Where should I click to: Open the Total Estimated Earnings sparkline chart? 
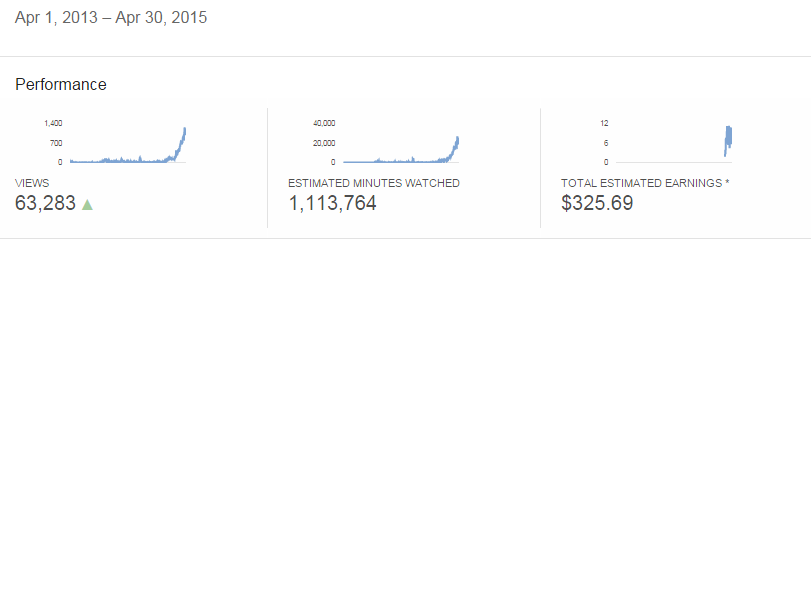coord(674,143)
